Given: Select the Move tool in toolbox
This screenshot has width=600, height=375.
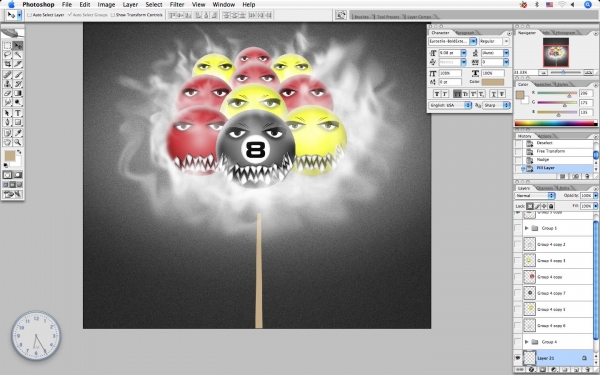Looking at the screenshot, I should pos(18,46).
